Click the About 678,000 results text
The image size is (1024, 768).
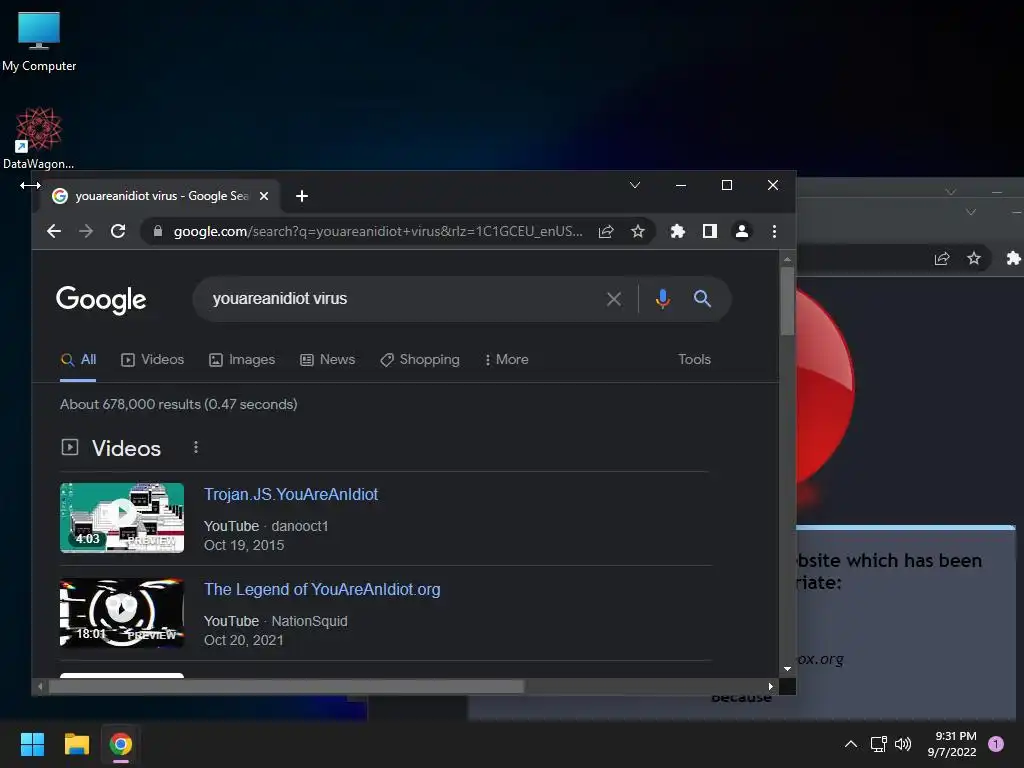click(178, 404)
